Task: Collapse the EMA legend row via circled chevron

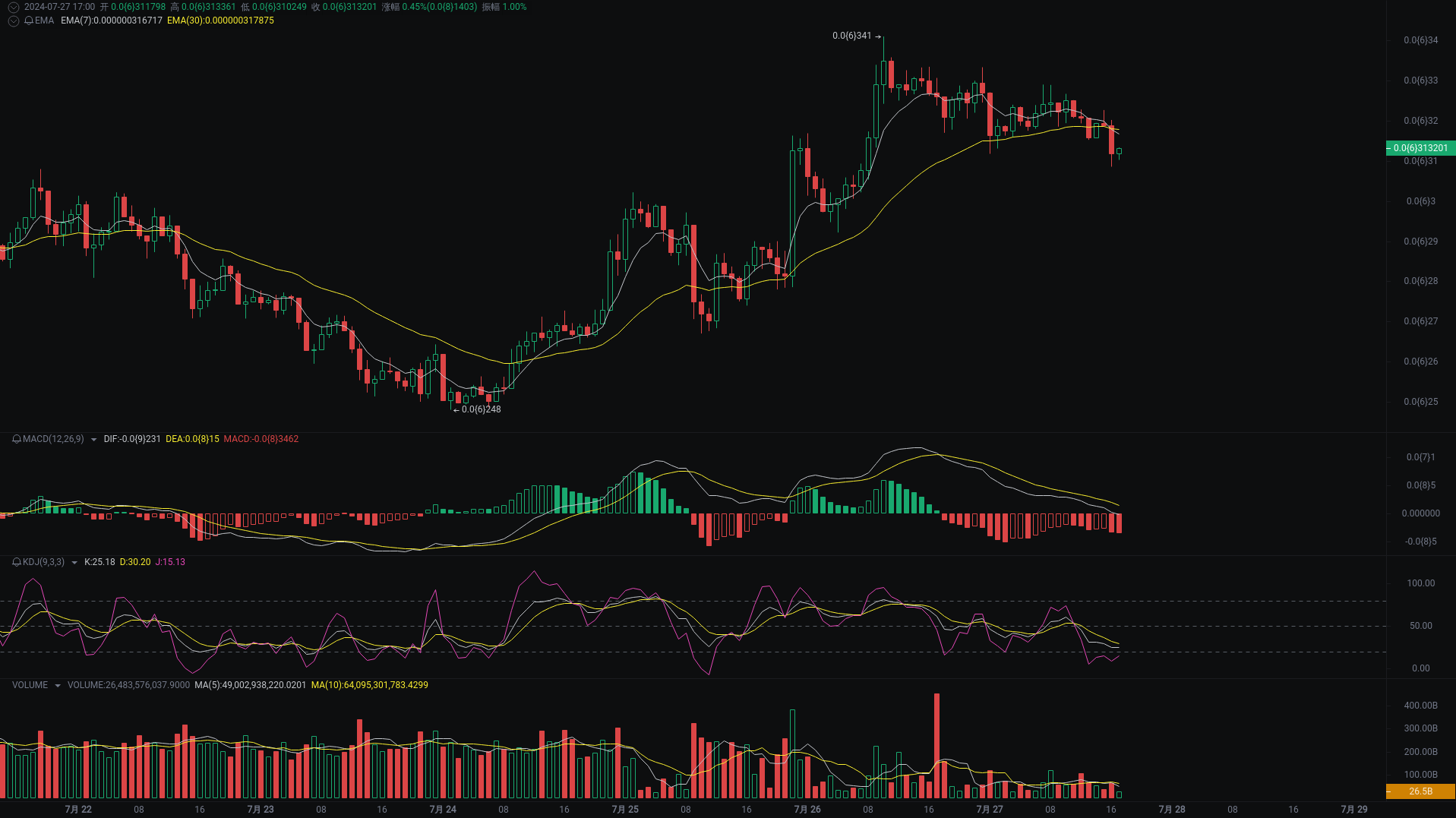Action: [x=13, y=21]
